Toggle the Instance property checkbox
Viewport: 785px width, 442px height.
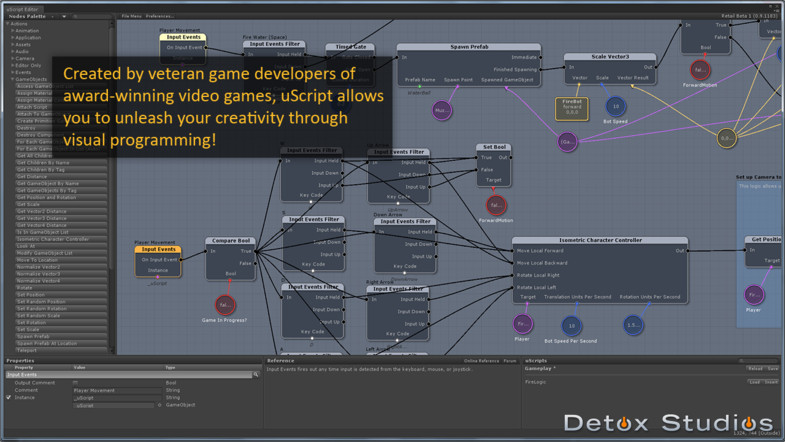click(x=9, y=397)
